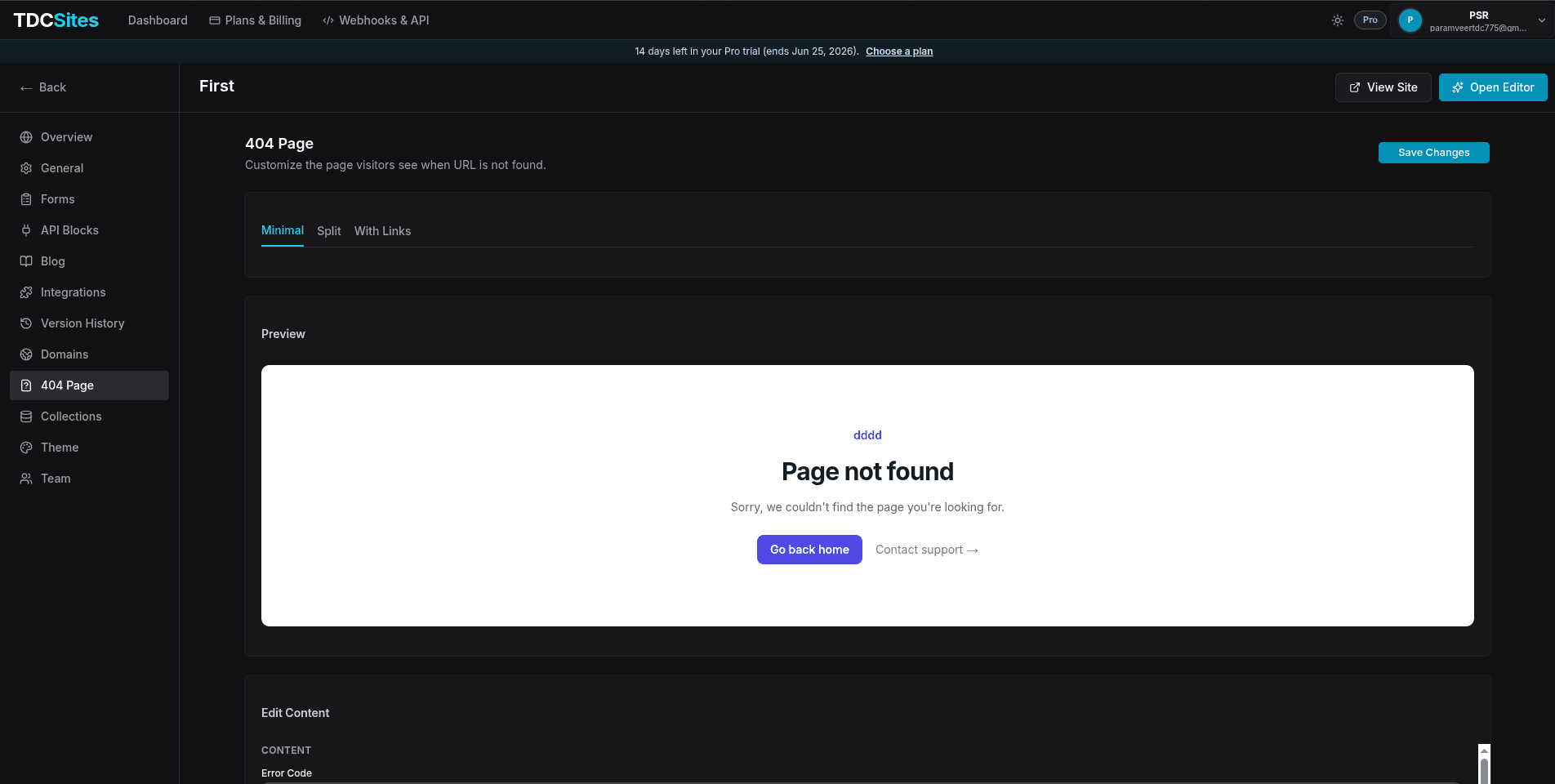Click the 'First' site title

click(x=216, y=87)
